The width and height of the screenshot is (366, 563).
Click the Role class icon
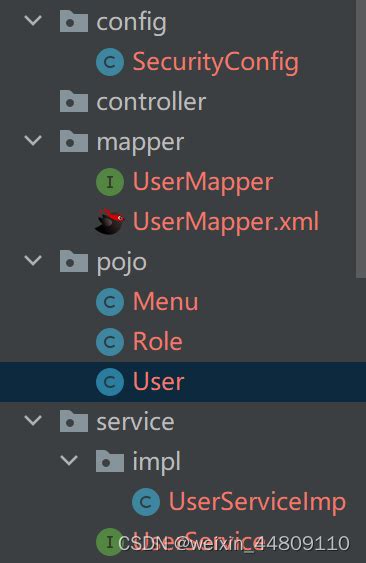[110, 342]
